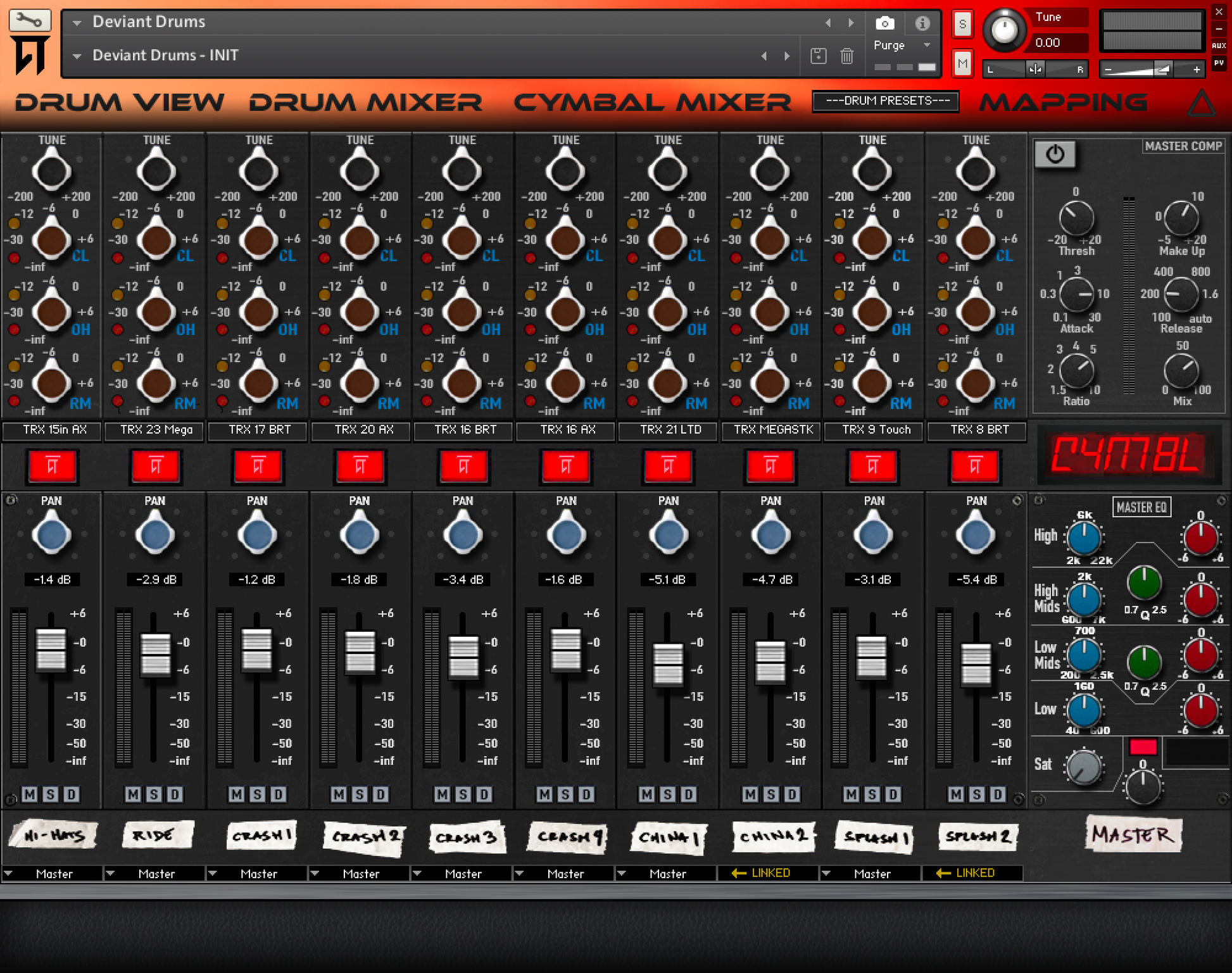Click the red CYMBAL LED display
Viewport: 1232px width, 973px height.
pyautogui.click(x=1128, y=455)
